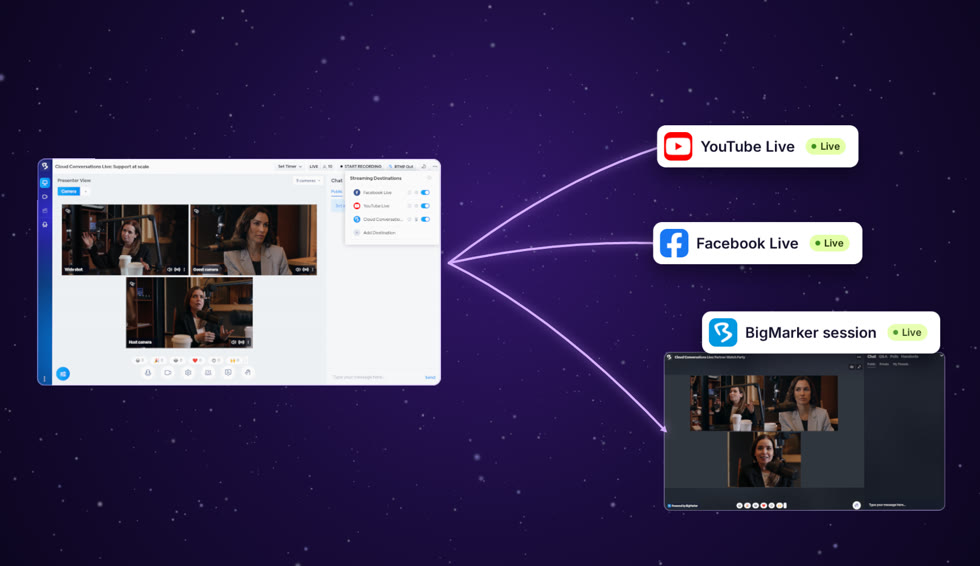Open the cameras count dropdown
The height and width of the screenshot is (566, 980).
308,181
